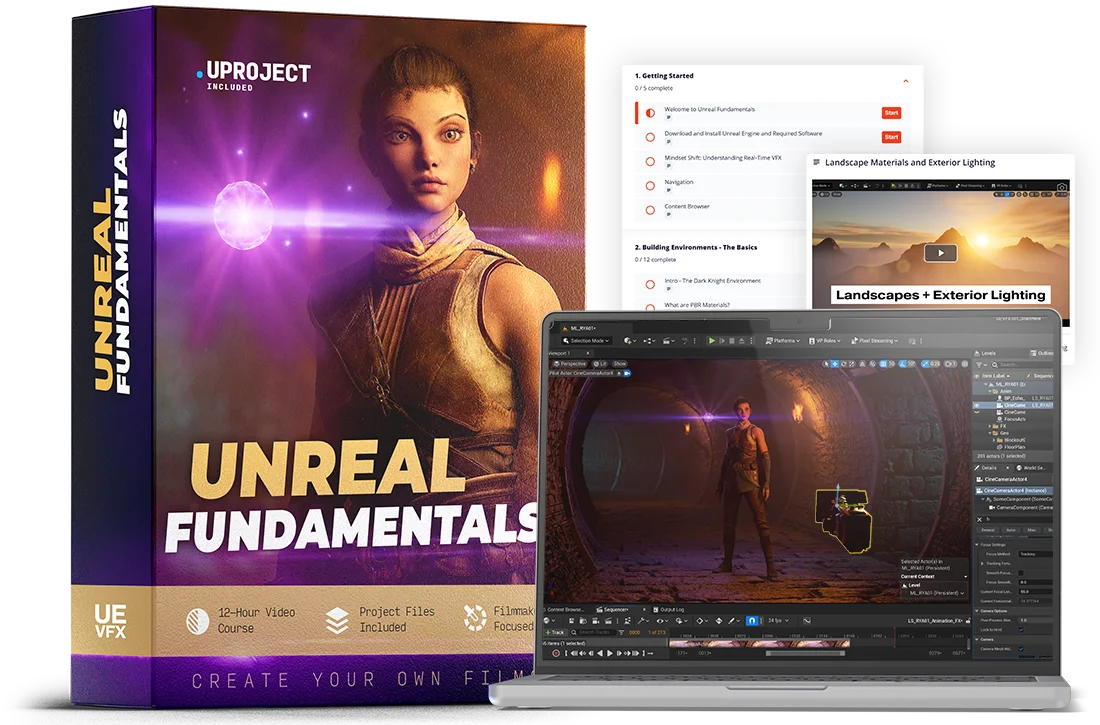Switch to the Levels tab
This screenshot has height=725, width=1100.
coord(986,354)
